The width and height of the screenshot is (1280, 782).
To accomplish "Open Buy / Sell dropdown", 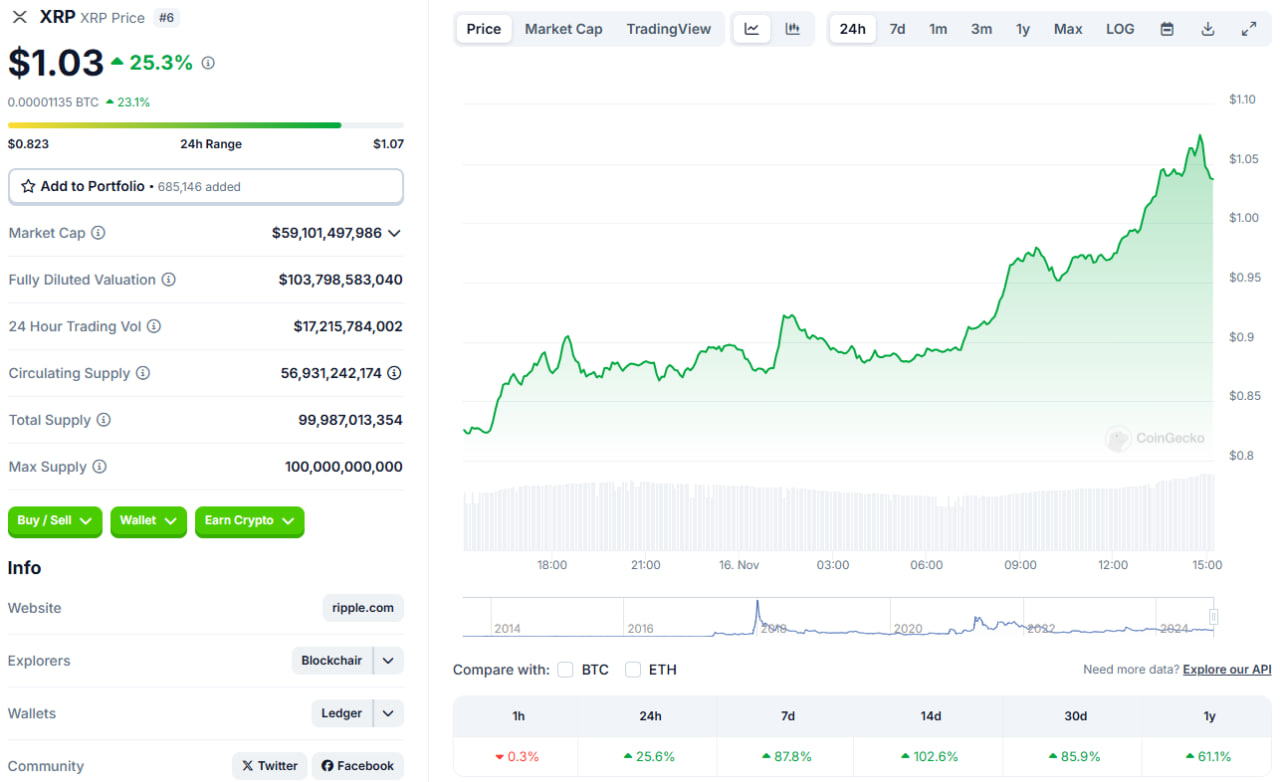I will pyautogui.click(x=55, y=521).
